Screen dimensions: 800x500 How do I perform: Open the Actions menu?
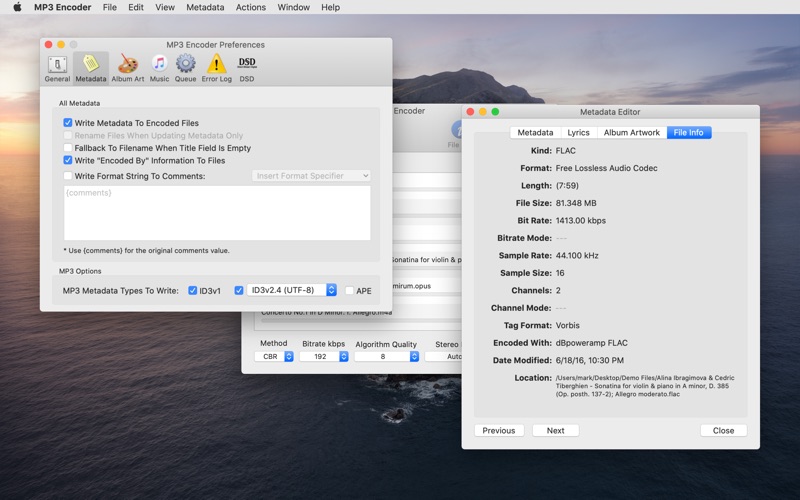click(x=251, y=7)
